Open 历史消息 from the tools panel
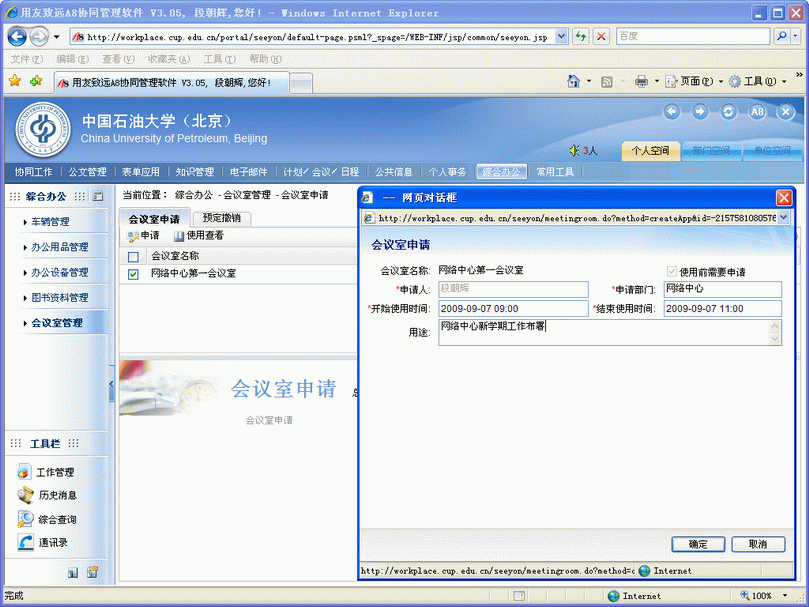809x607 pixels. point(26,495)
